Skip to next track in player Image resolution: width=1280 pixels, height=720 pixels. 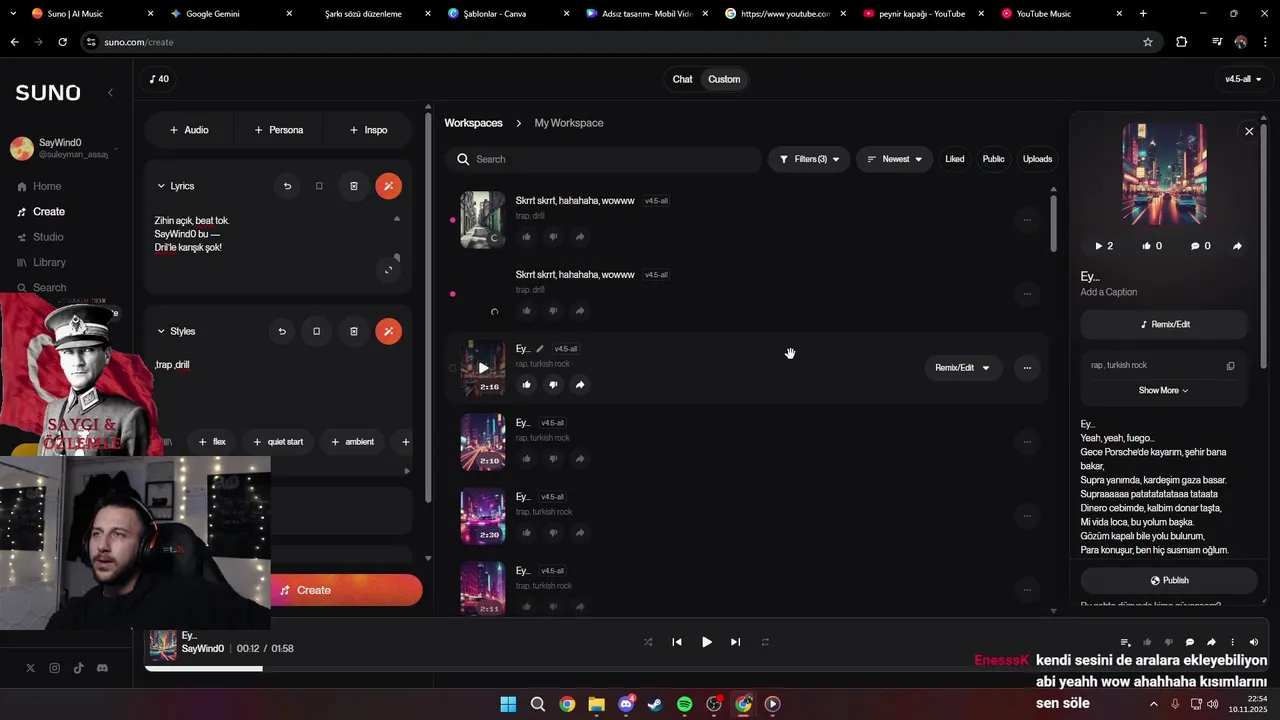[736, 642]
